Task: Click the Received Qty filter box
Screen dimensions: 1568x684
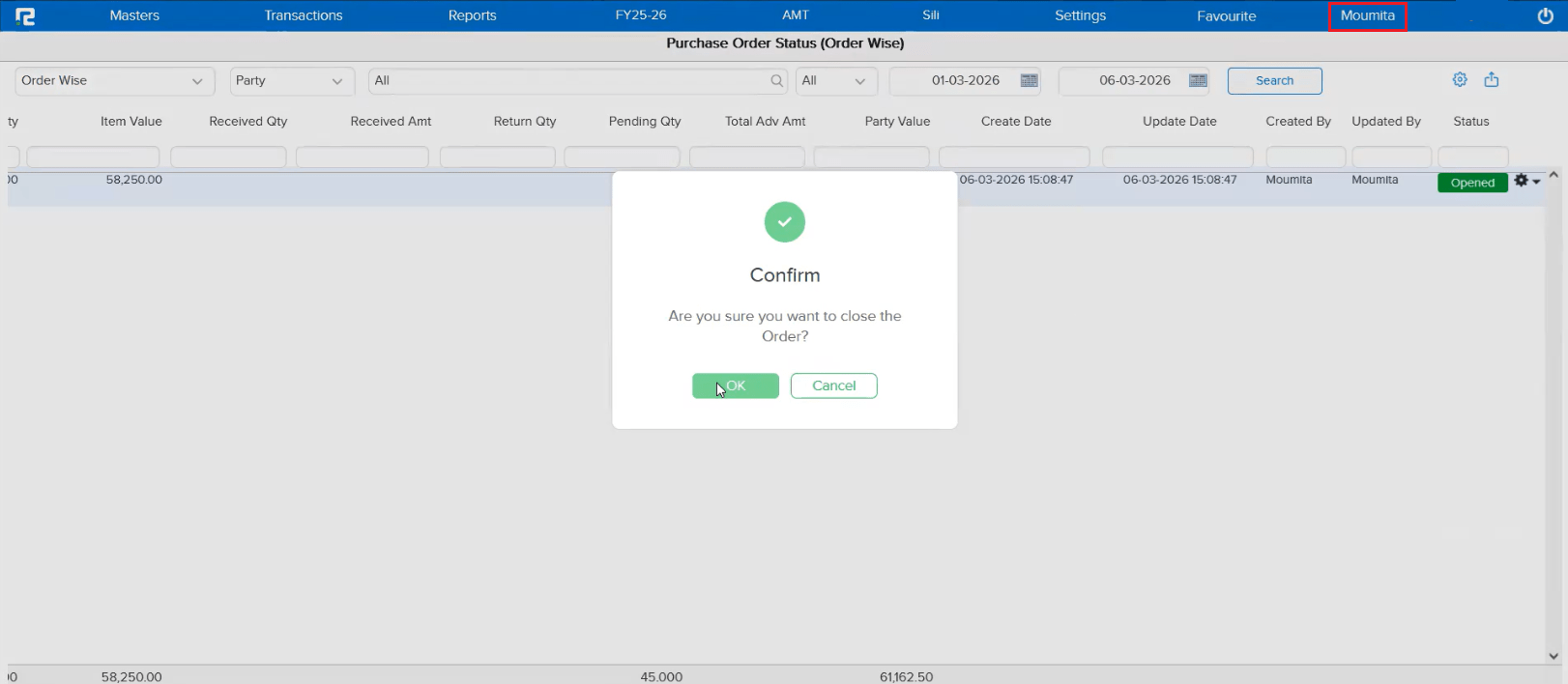Action: 228,157
